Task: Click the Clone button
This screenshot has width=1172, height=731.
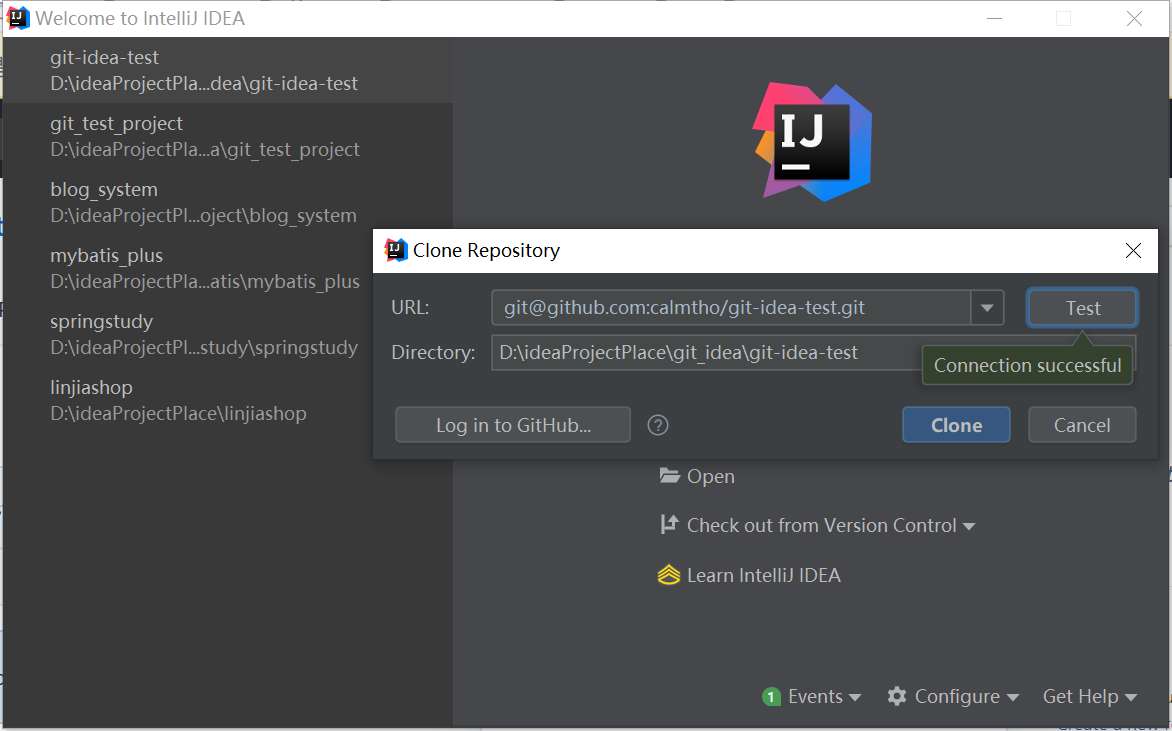Action: point(956,425)
